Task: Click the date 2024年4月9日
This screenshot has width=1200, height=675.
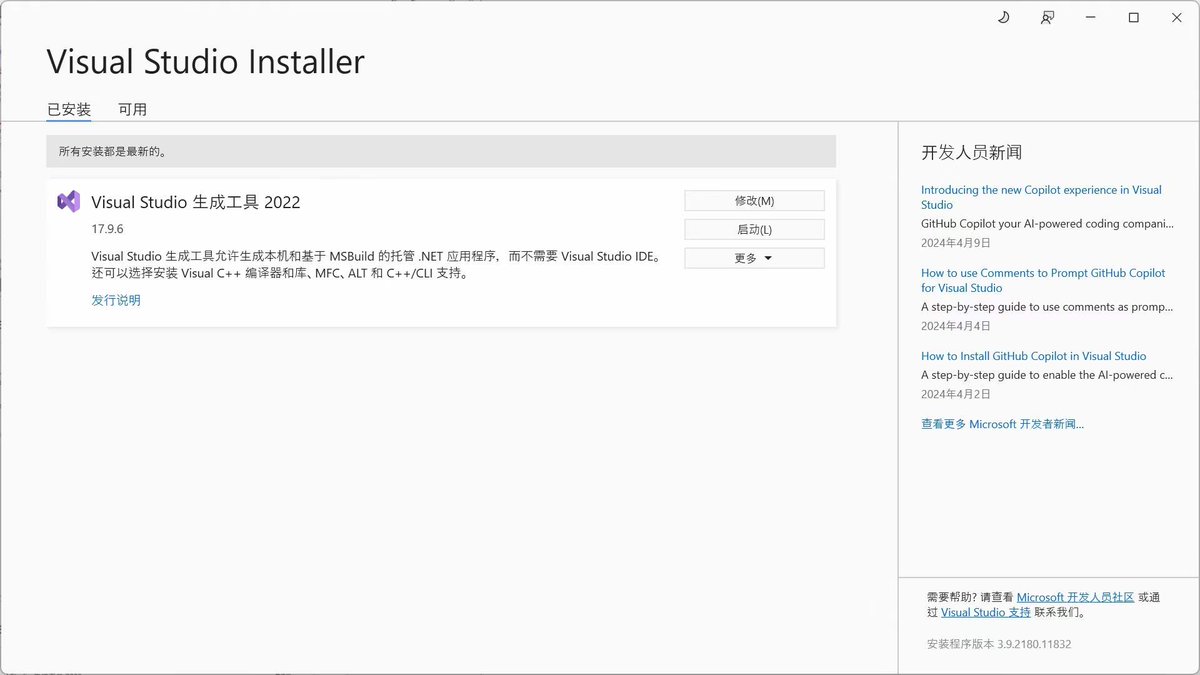Action: [x=956, y=243]
